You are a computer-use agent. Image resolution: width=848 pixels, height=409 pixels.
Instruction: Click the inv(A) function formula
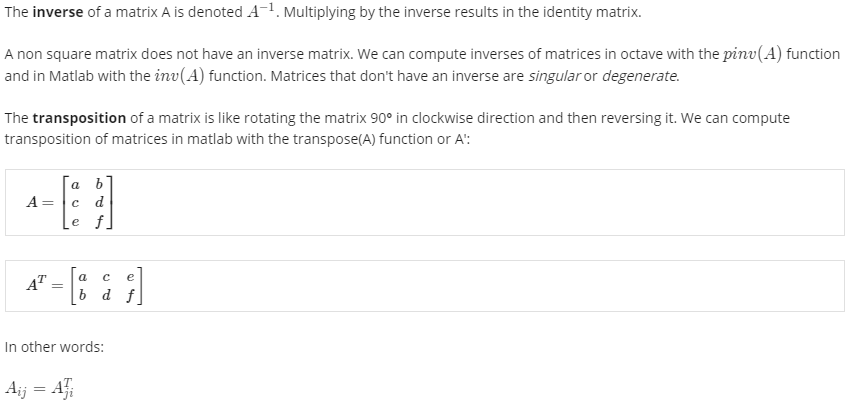(179, 76)
